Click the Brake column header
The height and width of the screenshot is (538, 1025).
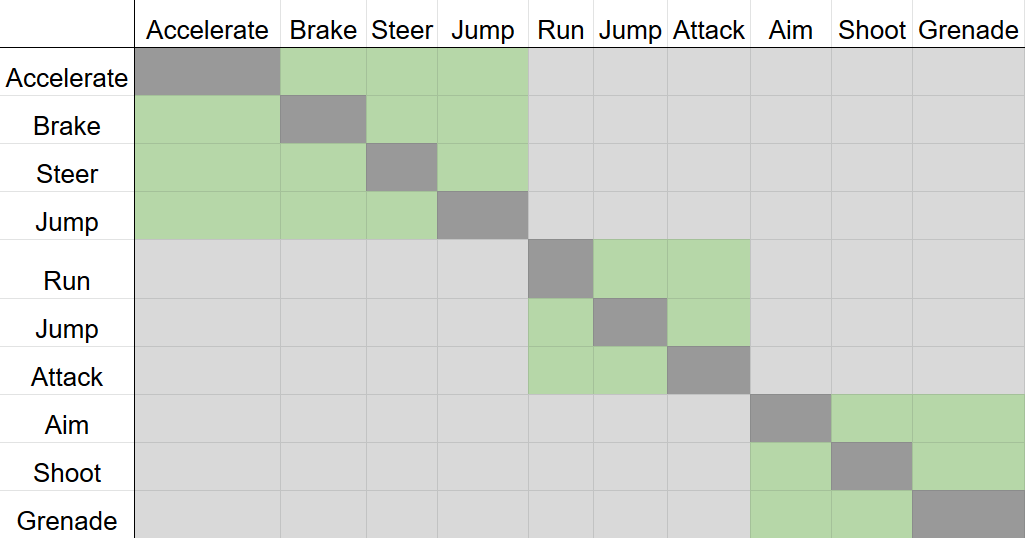click(323, 30)
